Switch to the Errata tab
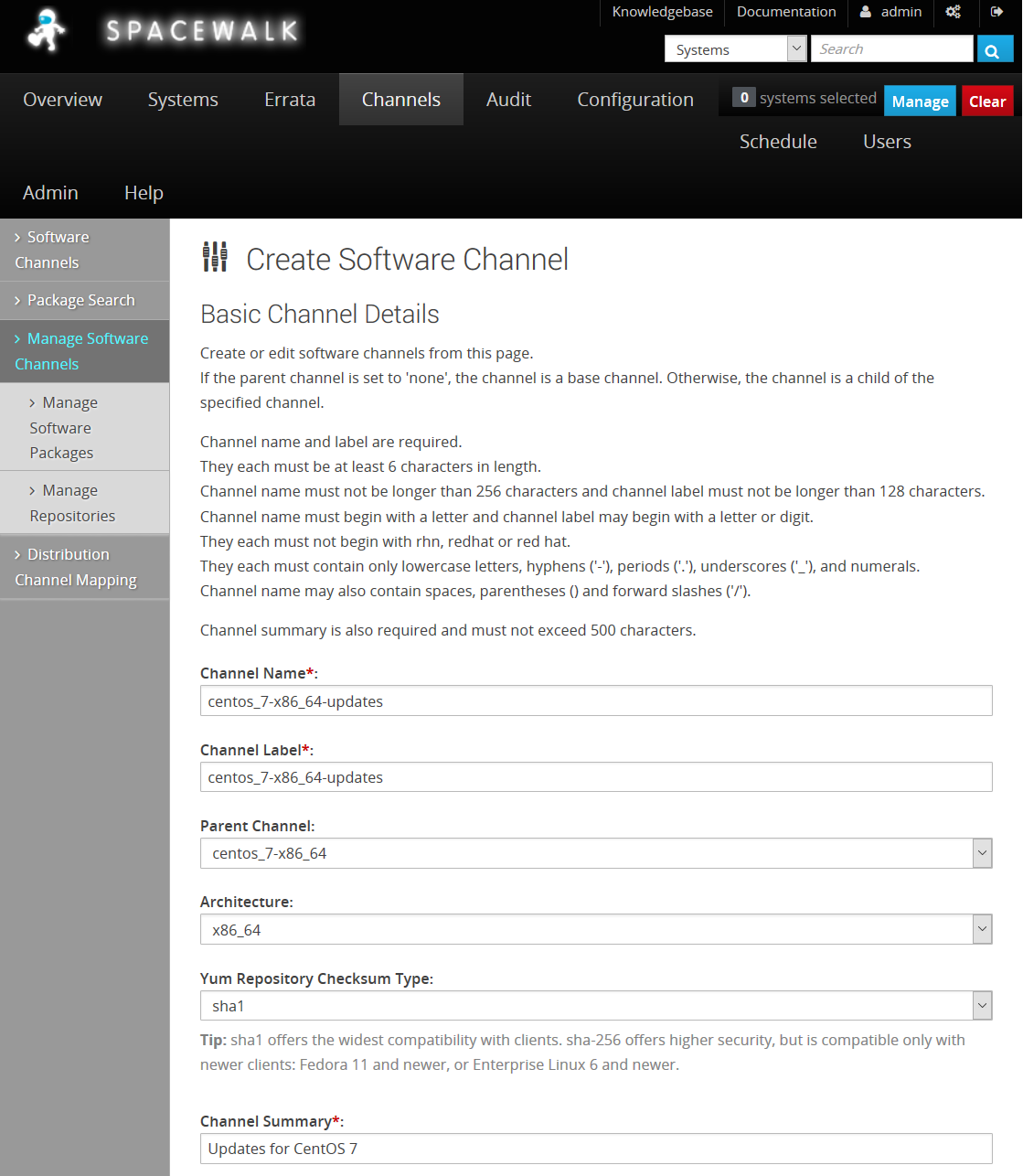 pyautogui.click(x=289, y=100)
